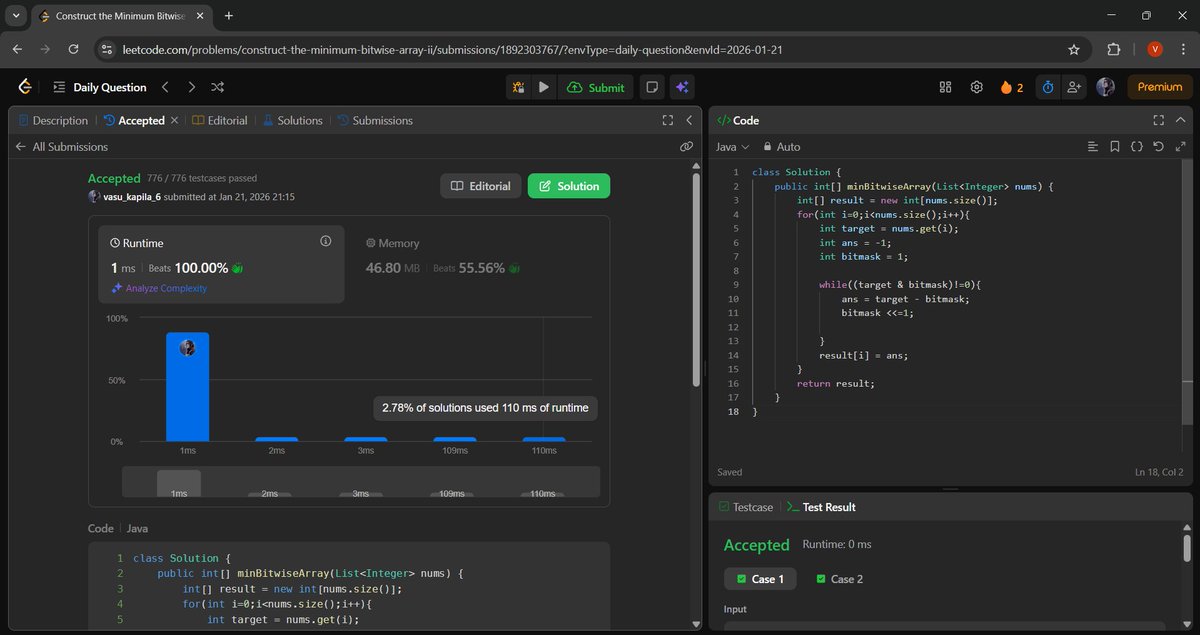
Task: Go back to All Submissions
Action: (x=61, y=146)
